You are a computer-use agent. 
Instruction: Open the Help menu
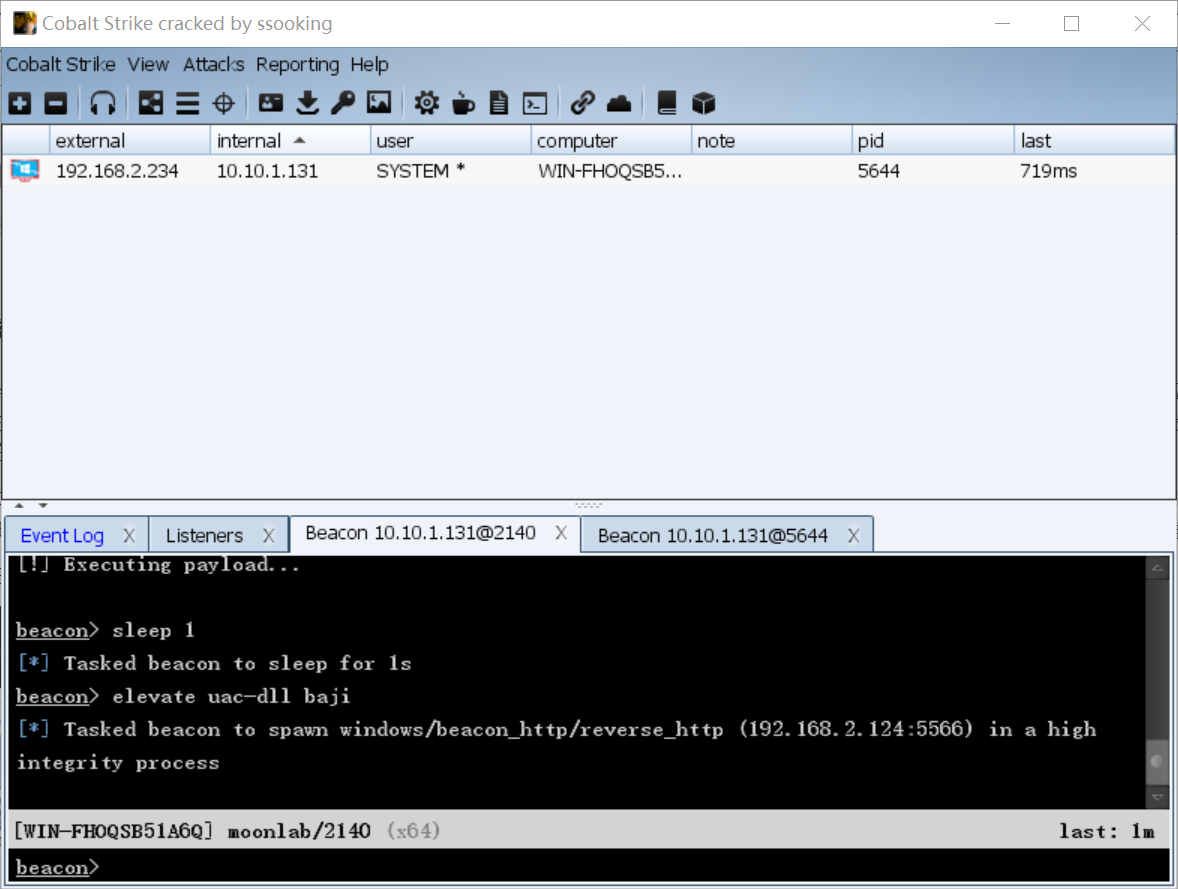tap(369, 65)
